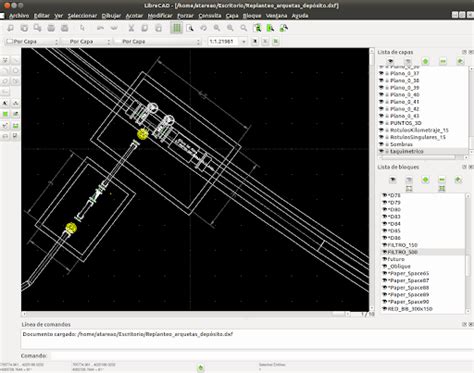Copy the selection from the toolbar
The width and height of the screenshot is (474, 373).
pos(145,28)
